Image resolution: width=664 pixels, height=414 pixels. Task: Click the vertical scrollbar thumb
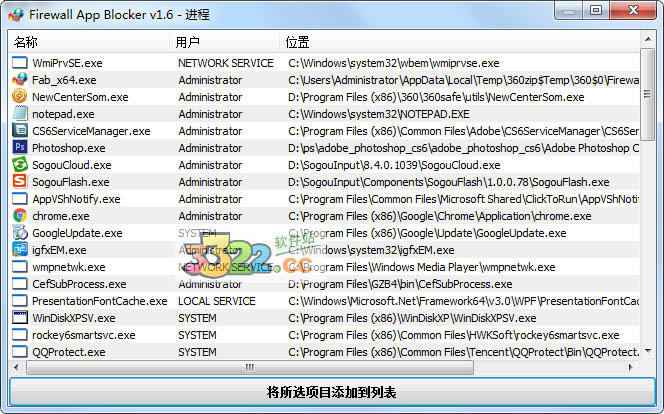647,94
